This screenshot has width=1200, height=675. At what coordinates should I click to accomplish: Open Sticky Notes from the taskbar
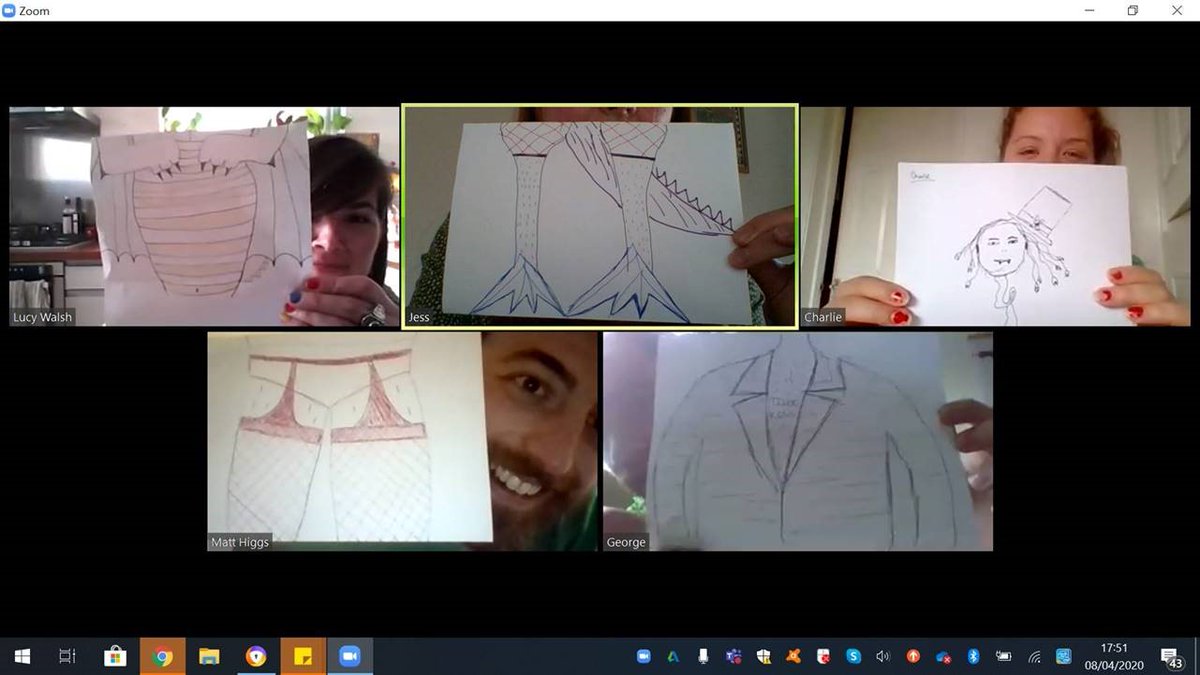click(303, 656)
